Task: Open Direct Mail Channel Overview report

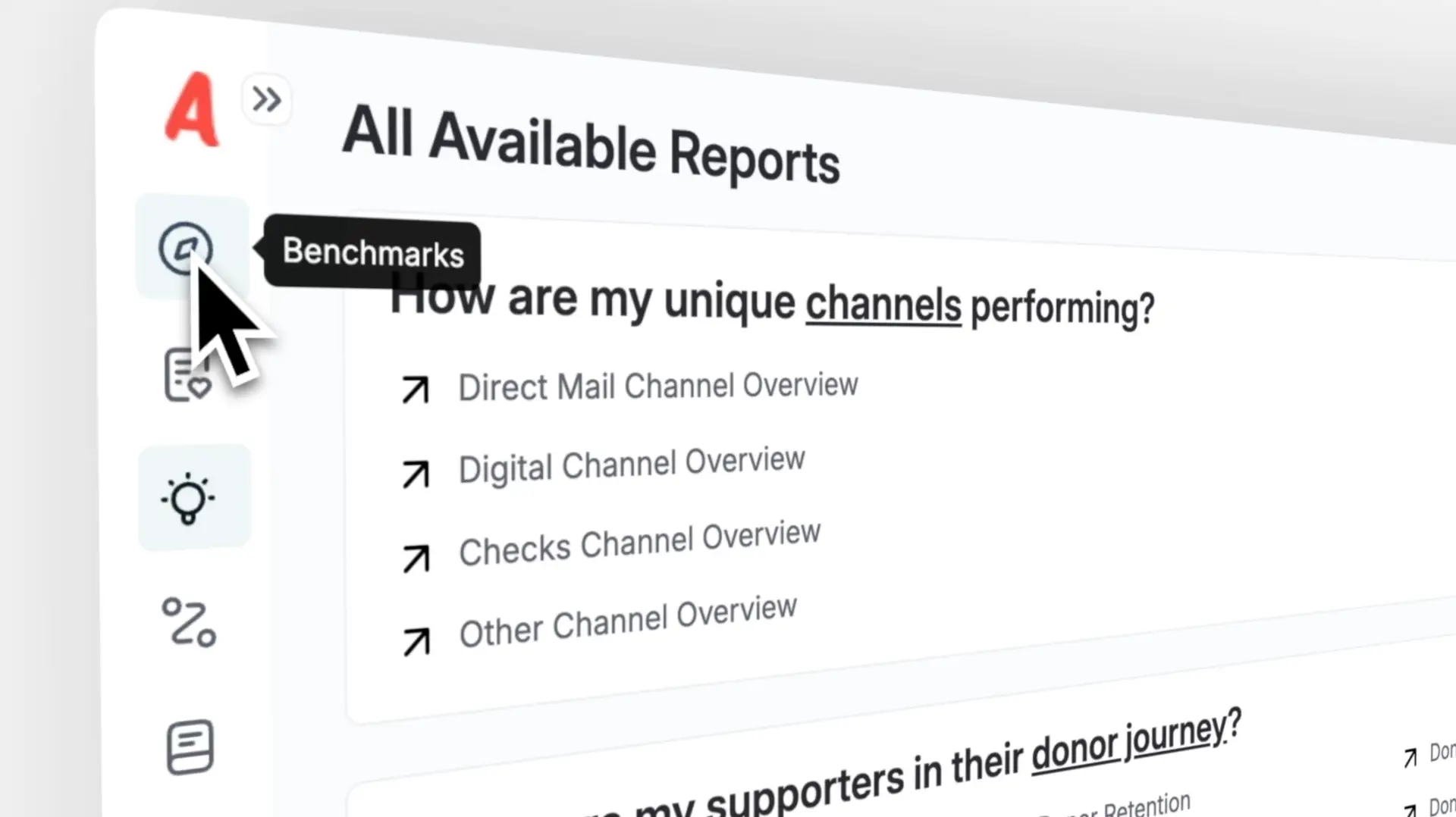Action: pyautogui.click(x=657, y=387)
